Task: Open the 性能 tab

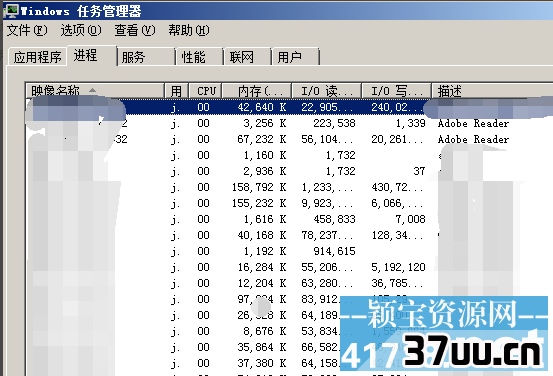Action: click(200, 57)
